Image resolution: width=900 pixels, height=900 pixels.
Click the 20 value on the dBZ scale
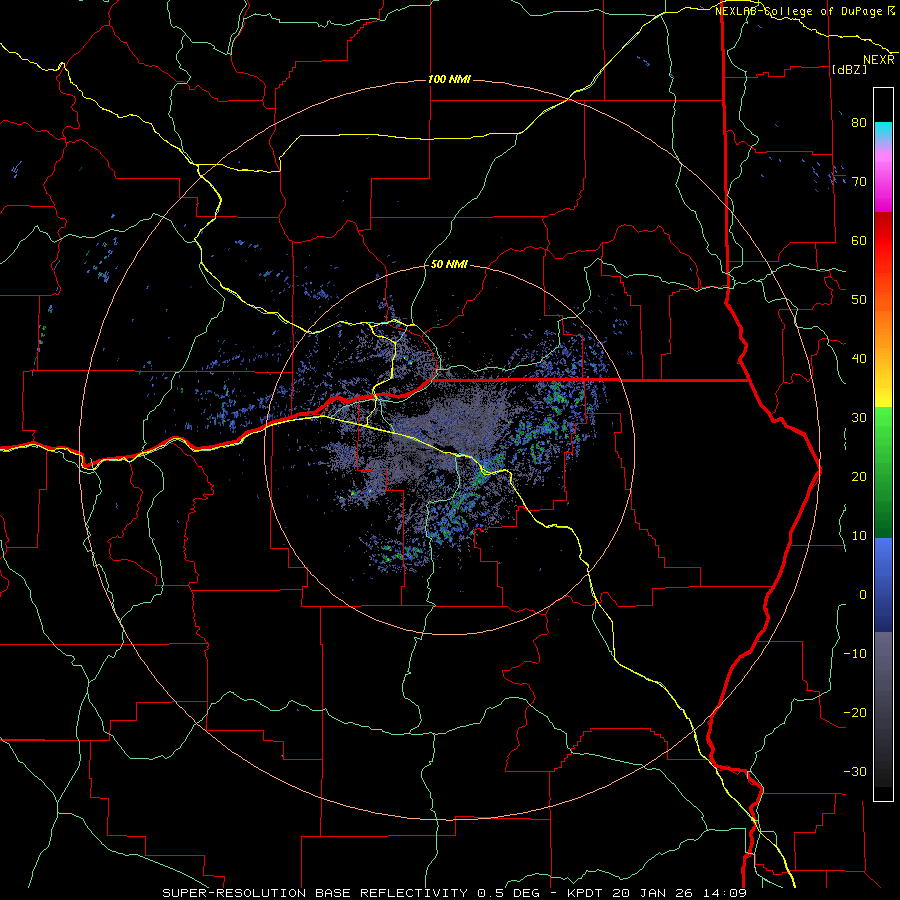(859, 476)
